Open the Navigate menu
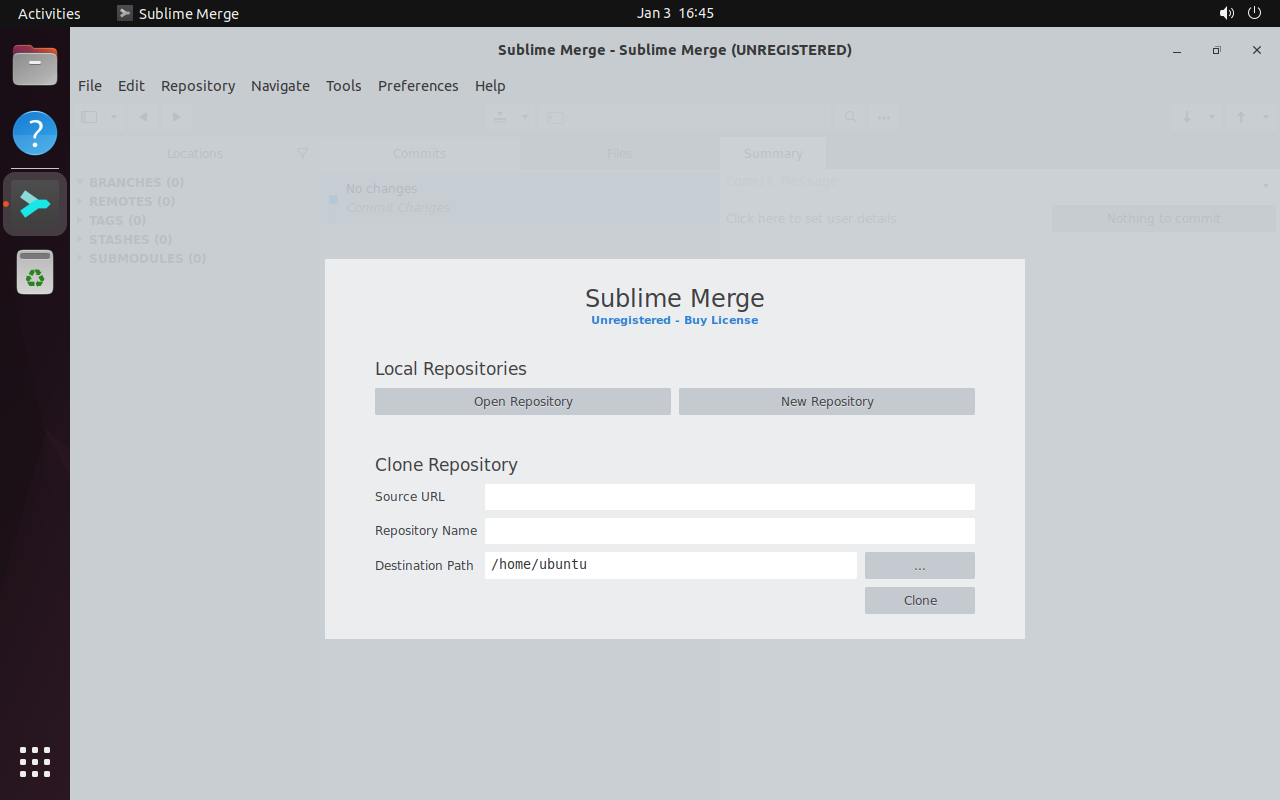The height and width of the screenshot is (800, 1280). (280, 86)
